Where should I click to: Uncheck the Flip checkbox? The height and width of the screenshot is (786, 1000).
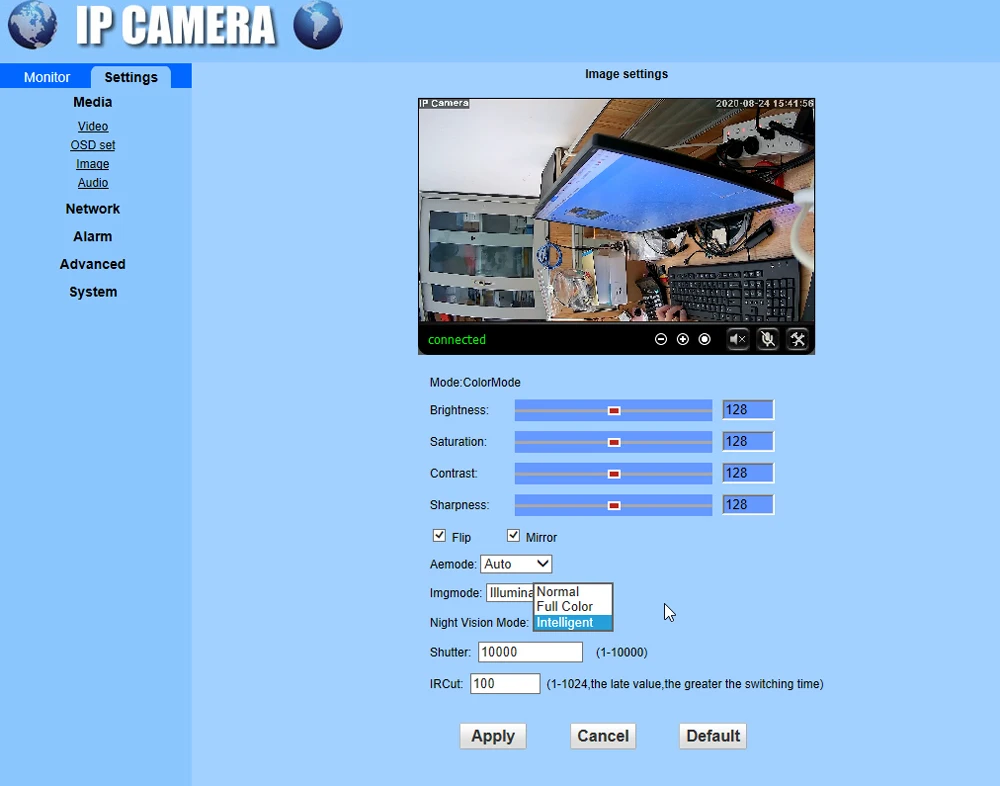click(x=439, y=535)
